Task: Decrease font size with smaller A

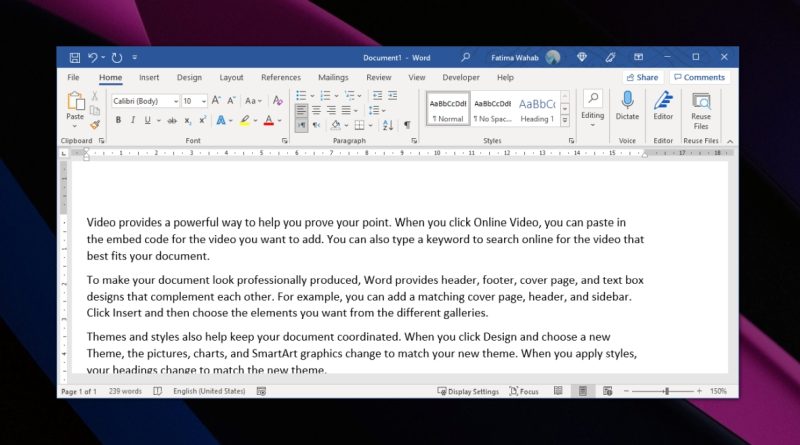Action: (x=232, y=101)
